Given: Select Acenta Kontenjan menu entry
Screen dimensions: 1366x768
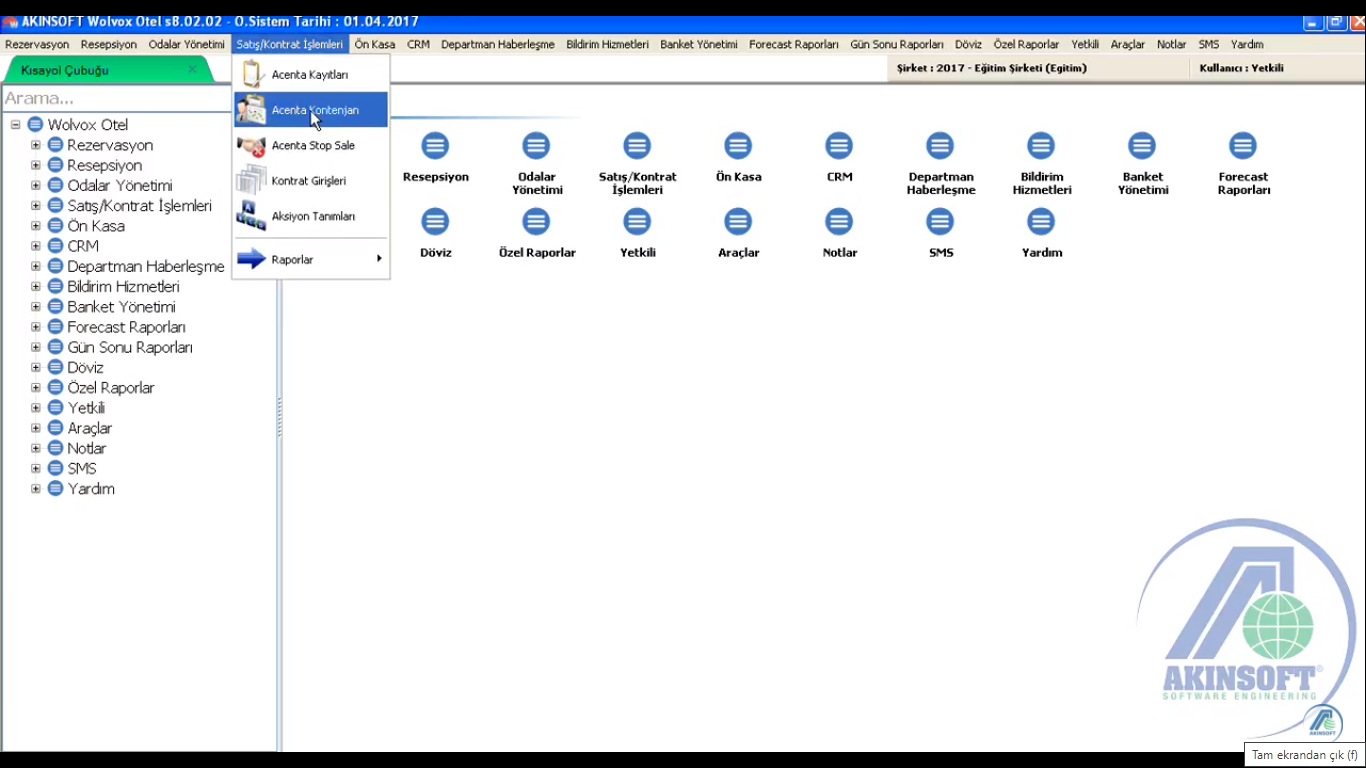Looking at the screenshot, I should tap(311, 110).
